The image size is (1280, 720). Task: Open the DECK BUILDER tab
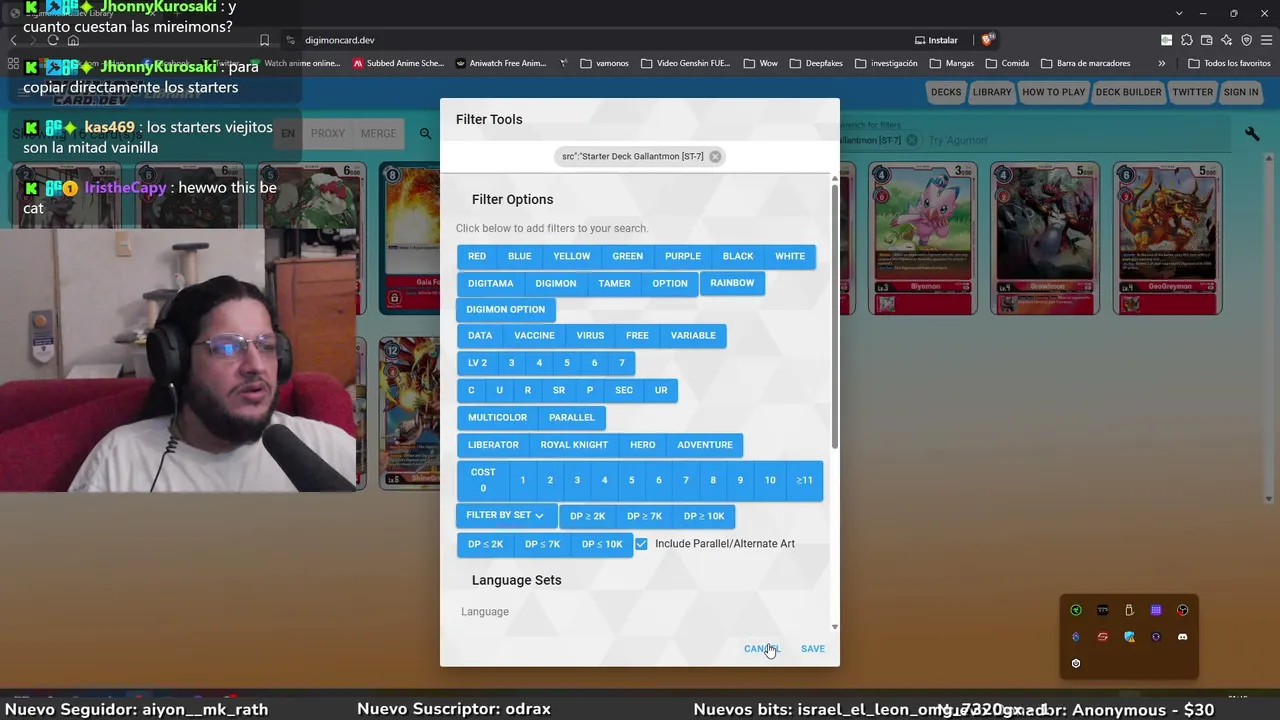click(x=1128, y=92)
